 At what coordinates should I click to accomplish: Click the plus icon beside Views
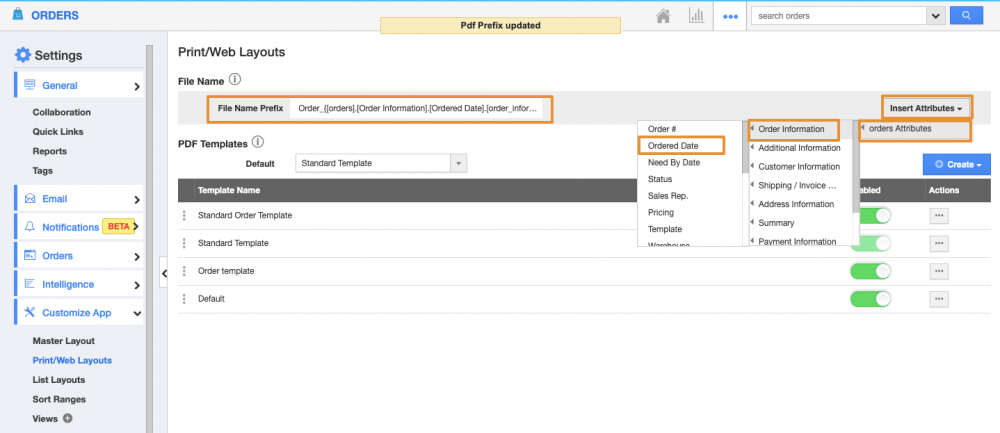click(68, 419)
